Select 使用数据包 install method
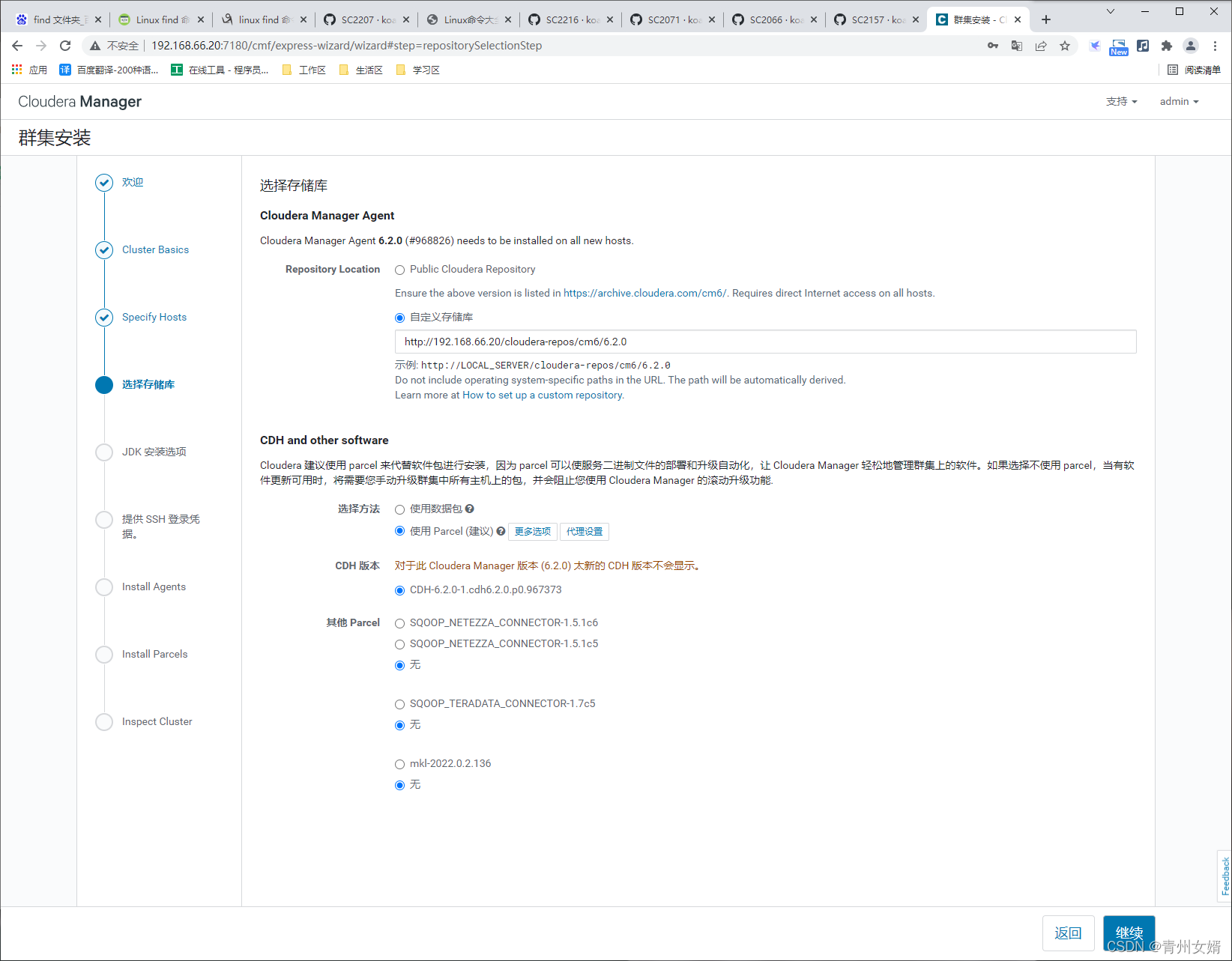The height and width of the screenshot is (961, 1232). click(x=399, y=509)
